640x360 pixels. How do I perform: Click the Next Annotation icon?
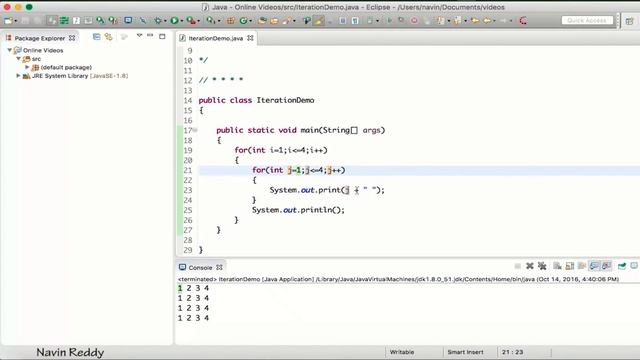point(440,20)
